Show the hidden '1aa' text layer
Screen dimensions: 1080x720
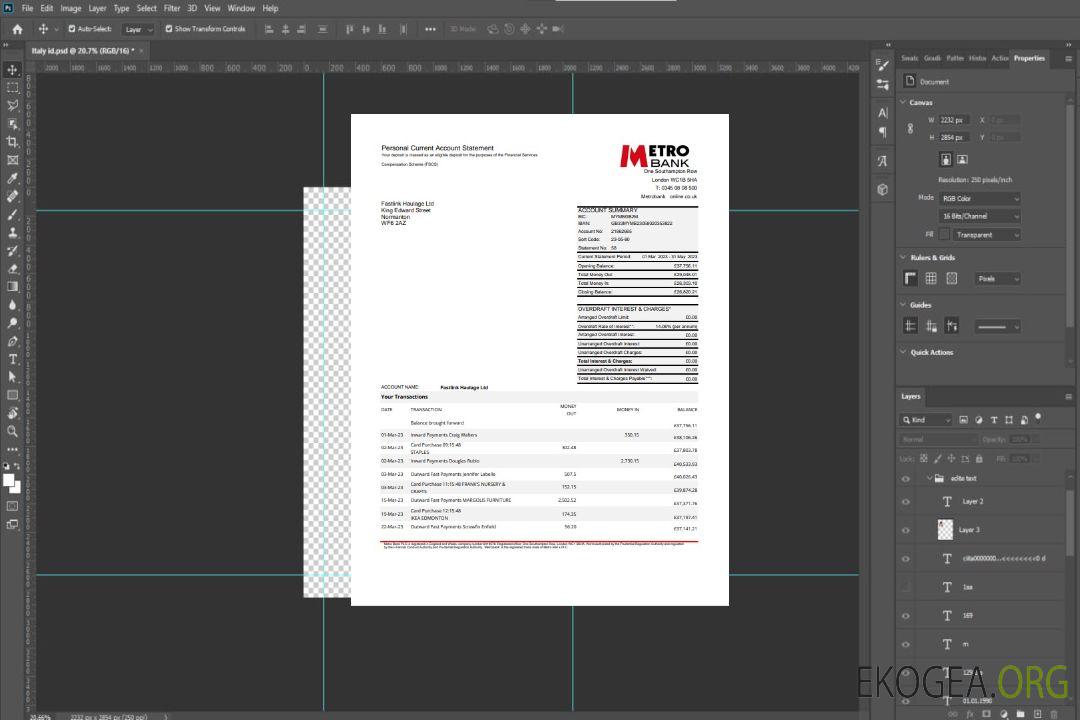click(906, 587)
